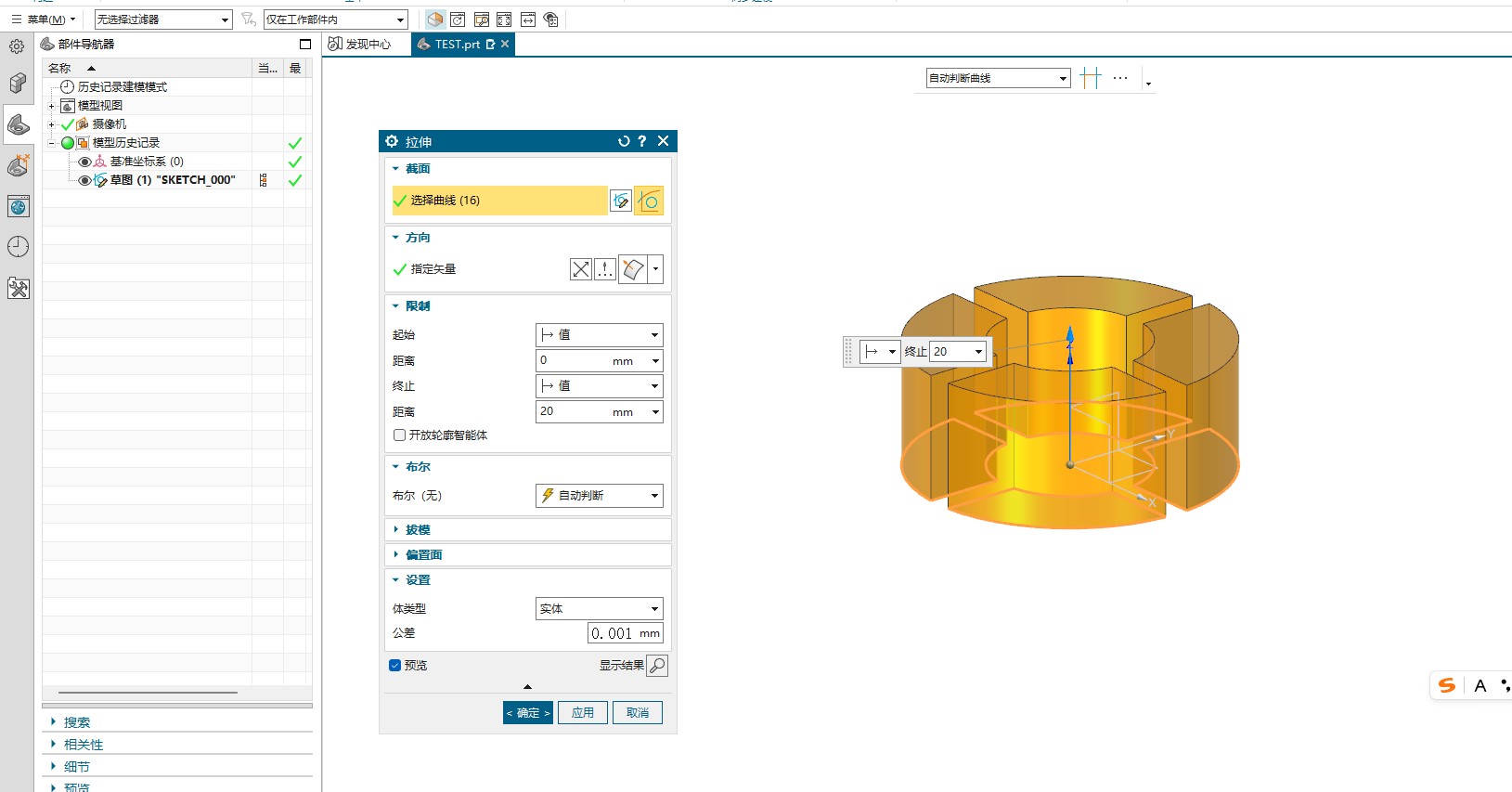
Task: Open the Boolean auto-infer dropdown
Action: [600, 496]
